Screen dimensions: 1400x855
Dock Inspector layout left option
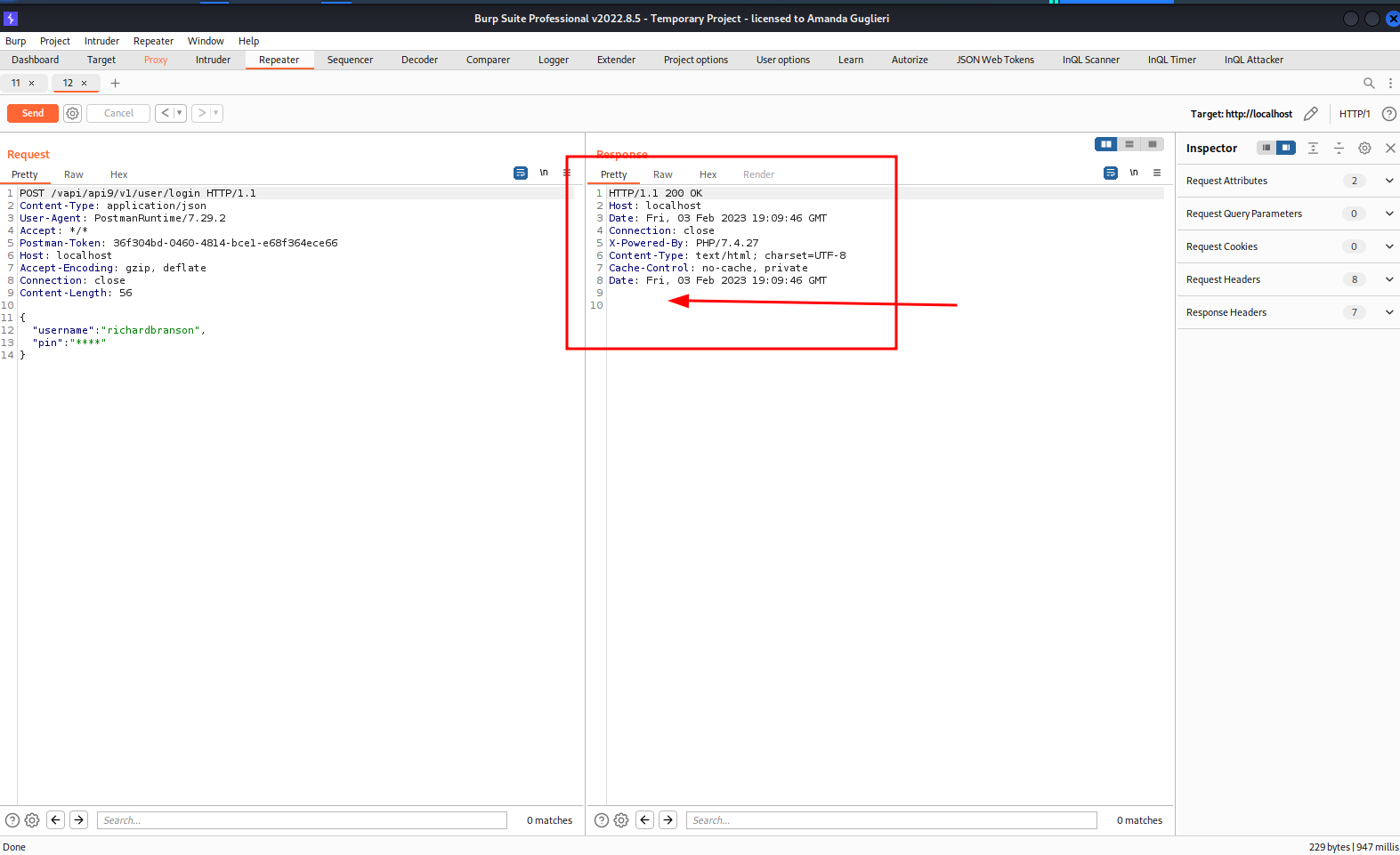tap(1266, 148)
